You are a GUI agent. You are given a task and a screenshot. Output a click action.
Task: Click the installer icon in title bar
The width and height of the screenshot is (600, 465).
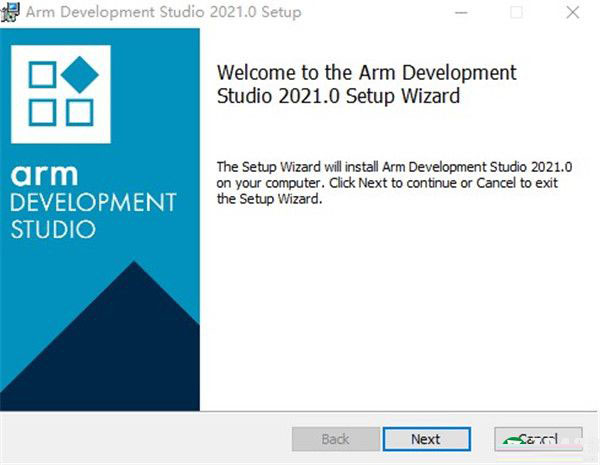[x=10, y=12]
